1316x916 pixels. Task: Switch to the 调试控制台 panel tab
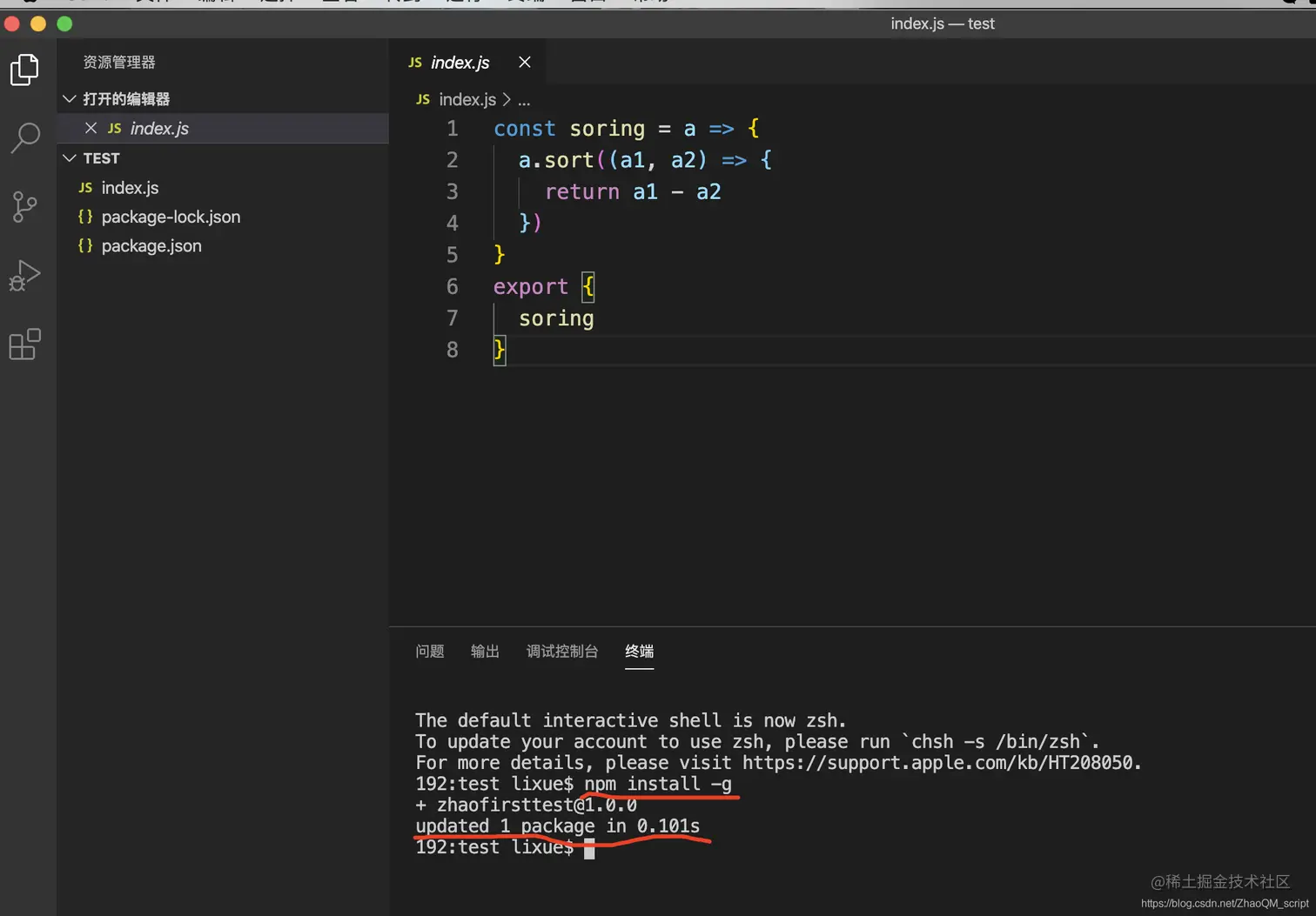[562, 652]
